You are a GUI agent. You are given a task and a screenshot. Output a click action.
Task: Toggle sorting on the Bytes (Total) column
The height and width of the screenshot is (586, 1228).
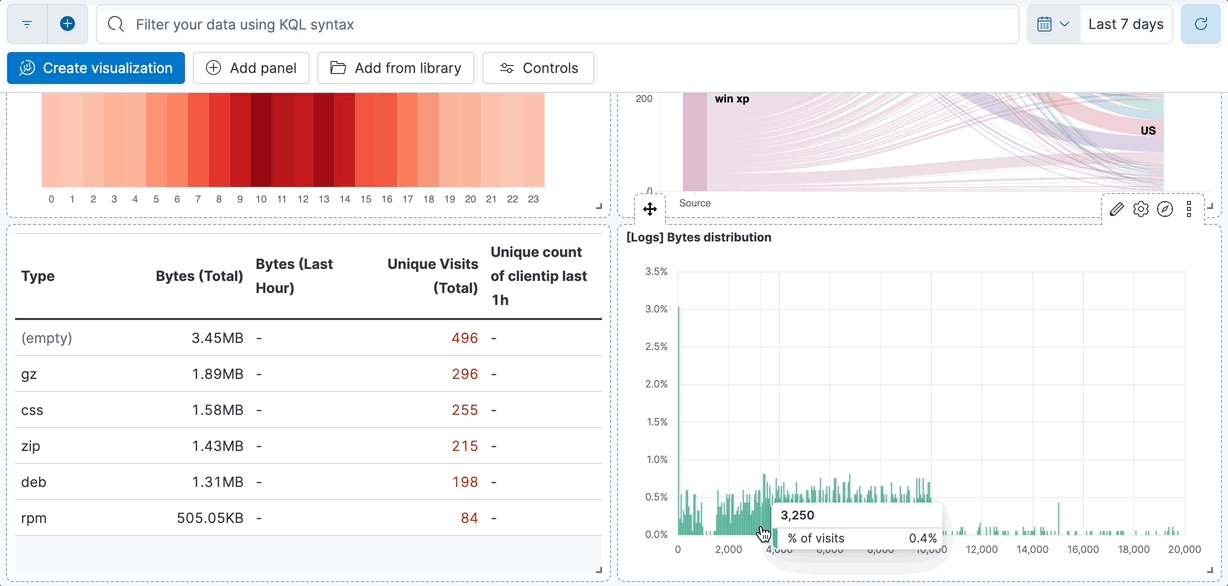[199, 276]
